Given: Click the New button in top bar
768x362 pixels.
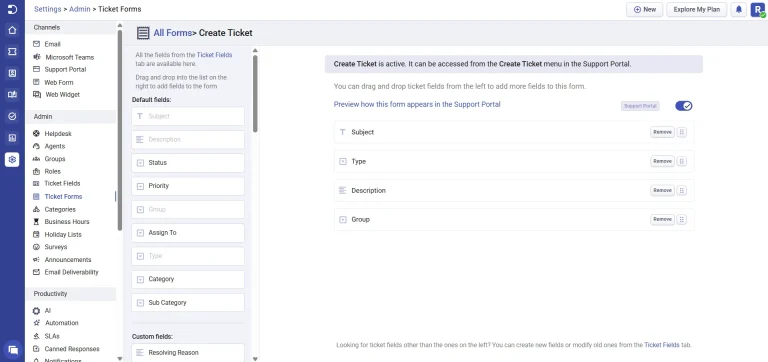Looking at the screenshot, I should coord(645,9).
